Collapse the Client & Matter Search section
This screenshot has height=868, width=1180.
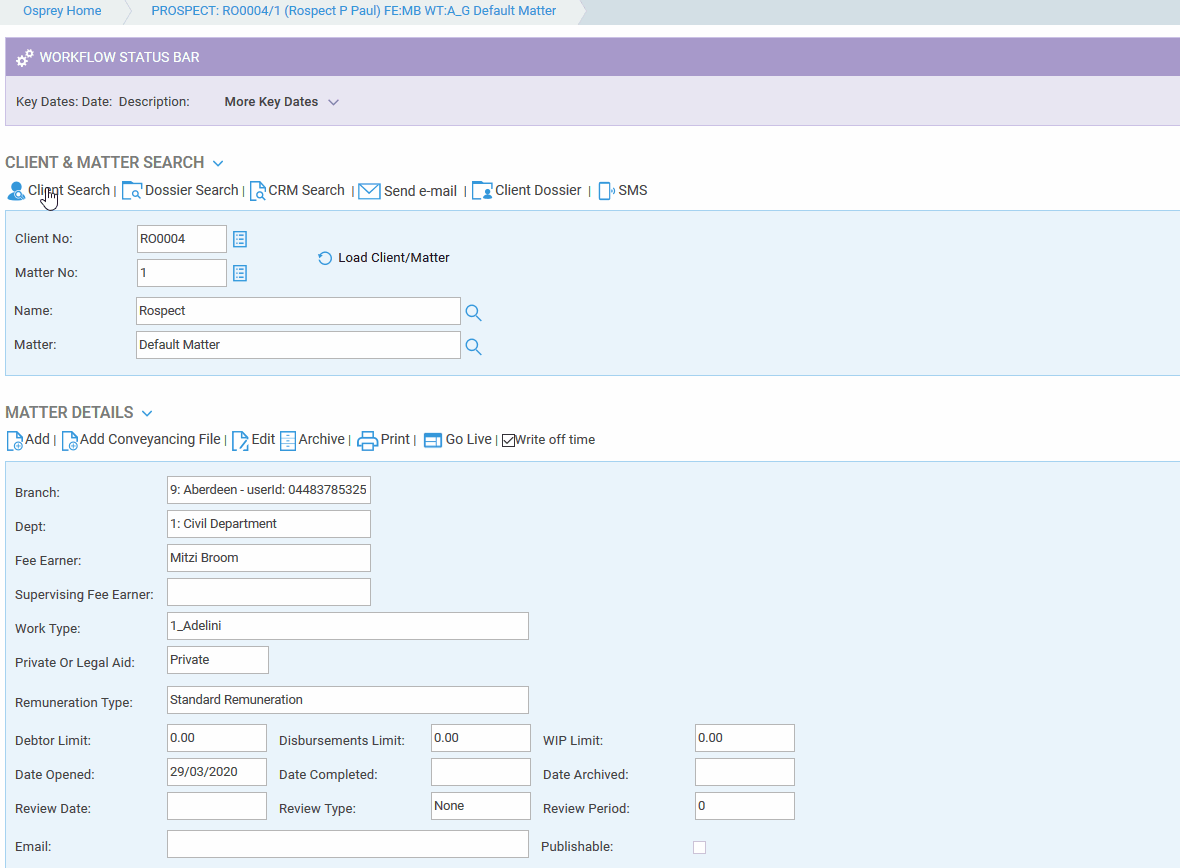pyautogui.click(x=218, y=163)
